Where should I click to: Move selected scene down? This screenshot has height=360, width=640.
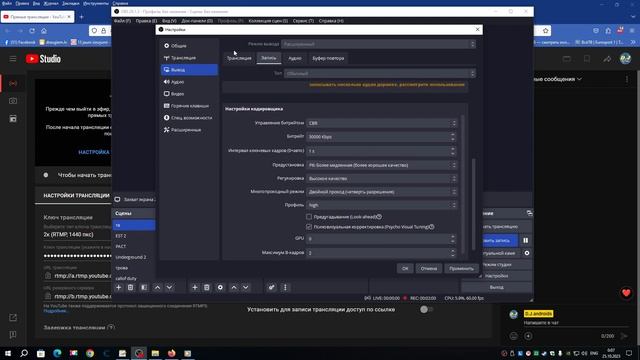(169, 287)
